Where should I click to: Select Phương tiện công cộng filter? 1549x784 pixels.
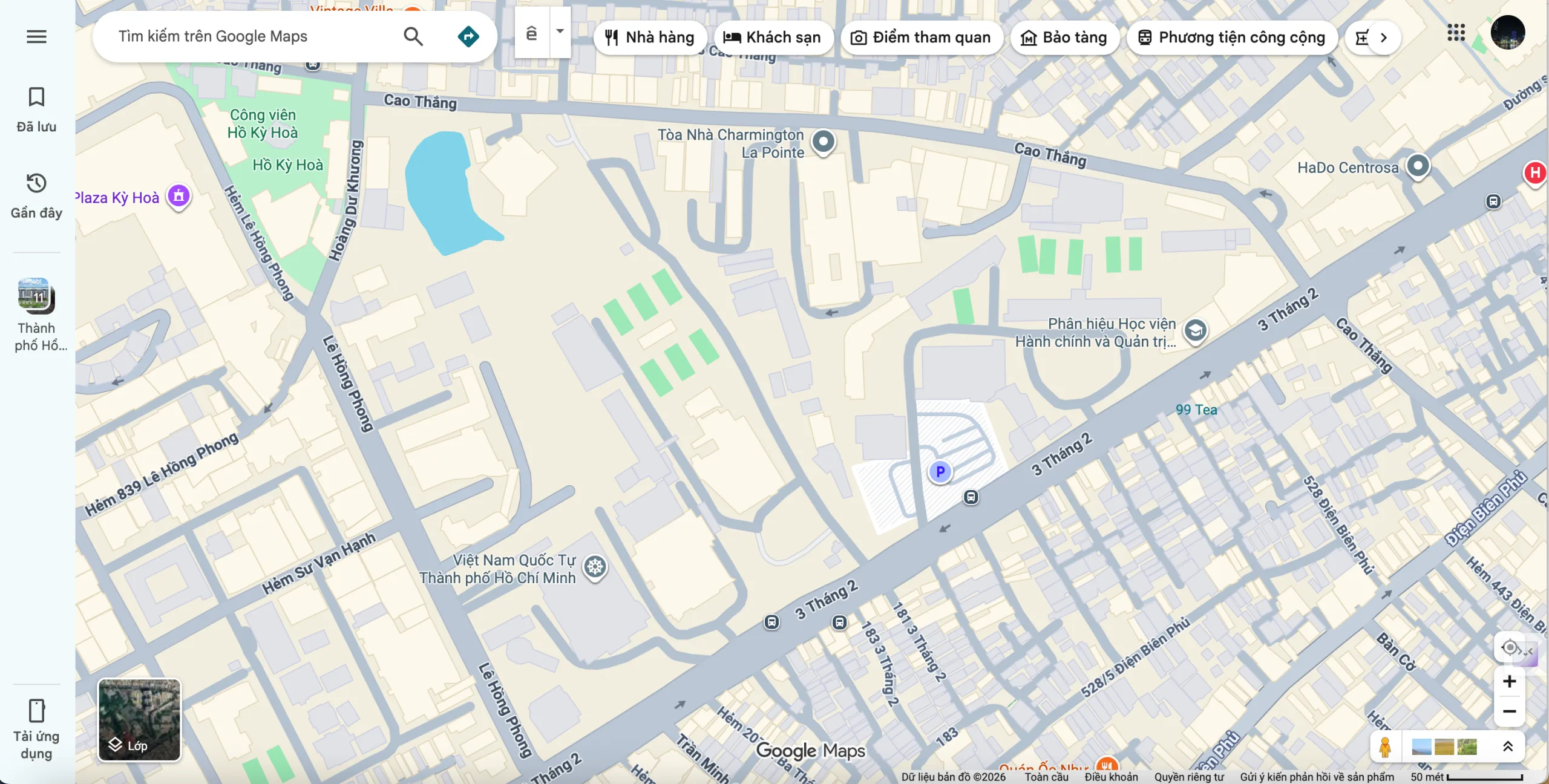click(x=1232, y=38)
